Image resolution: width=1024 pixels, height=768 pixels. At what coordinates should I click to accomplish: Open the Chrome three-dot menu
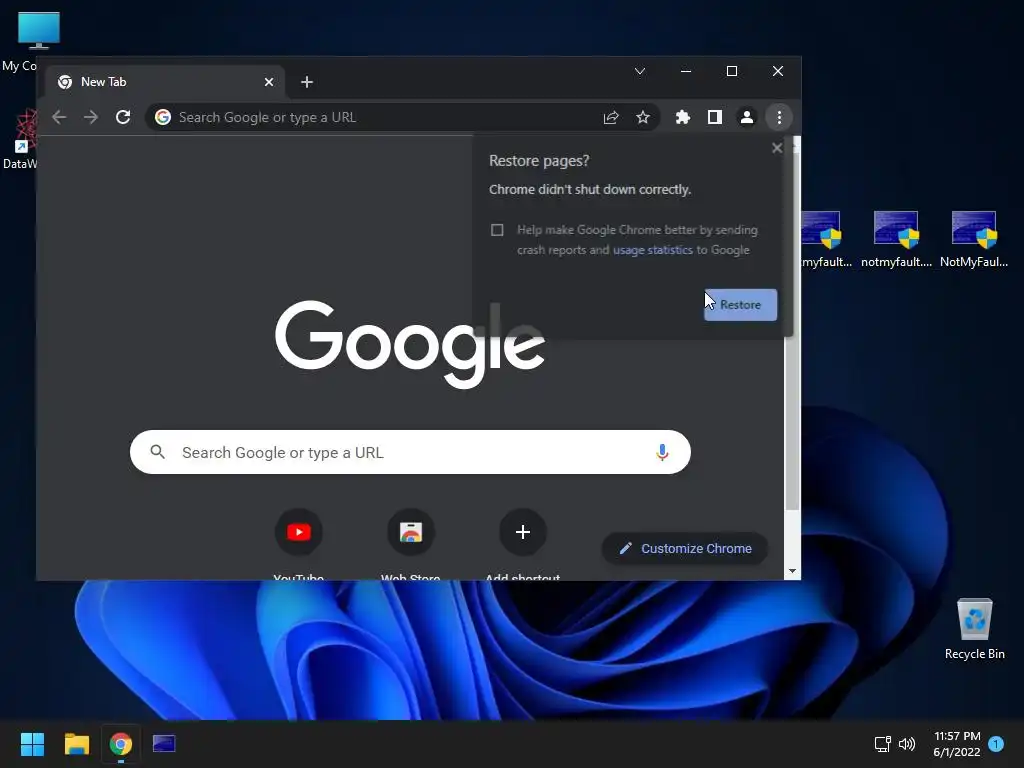[779, 117]
